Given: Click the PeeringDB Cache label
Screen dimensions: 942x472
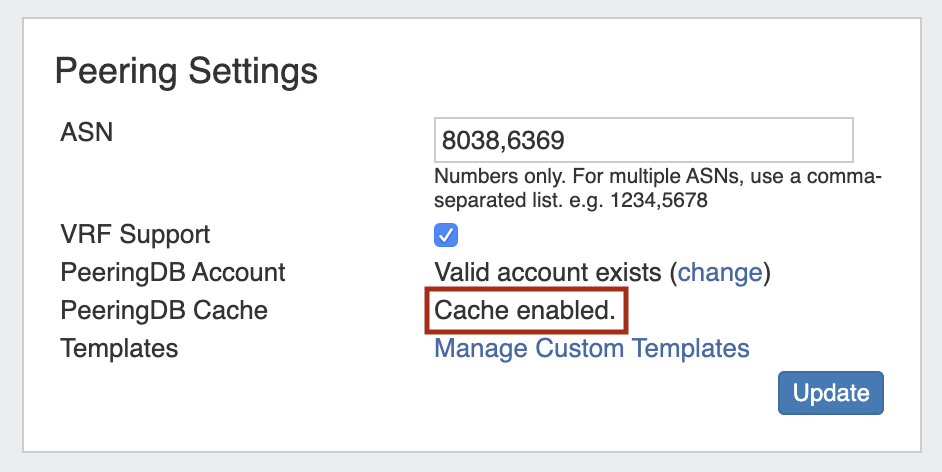Looking at the screenshot, I should click(164, 310).
